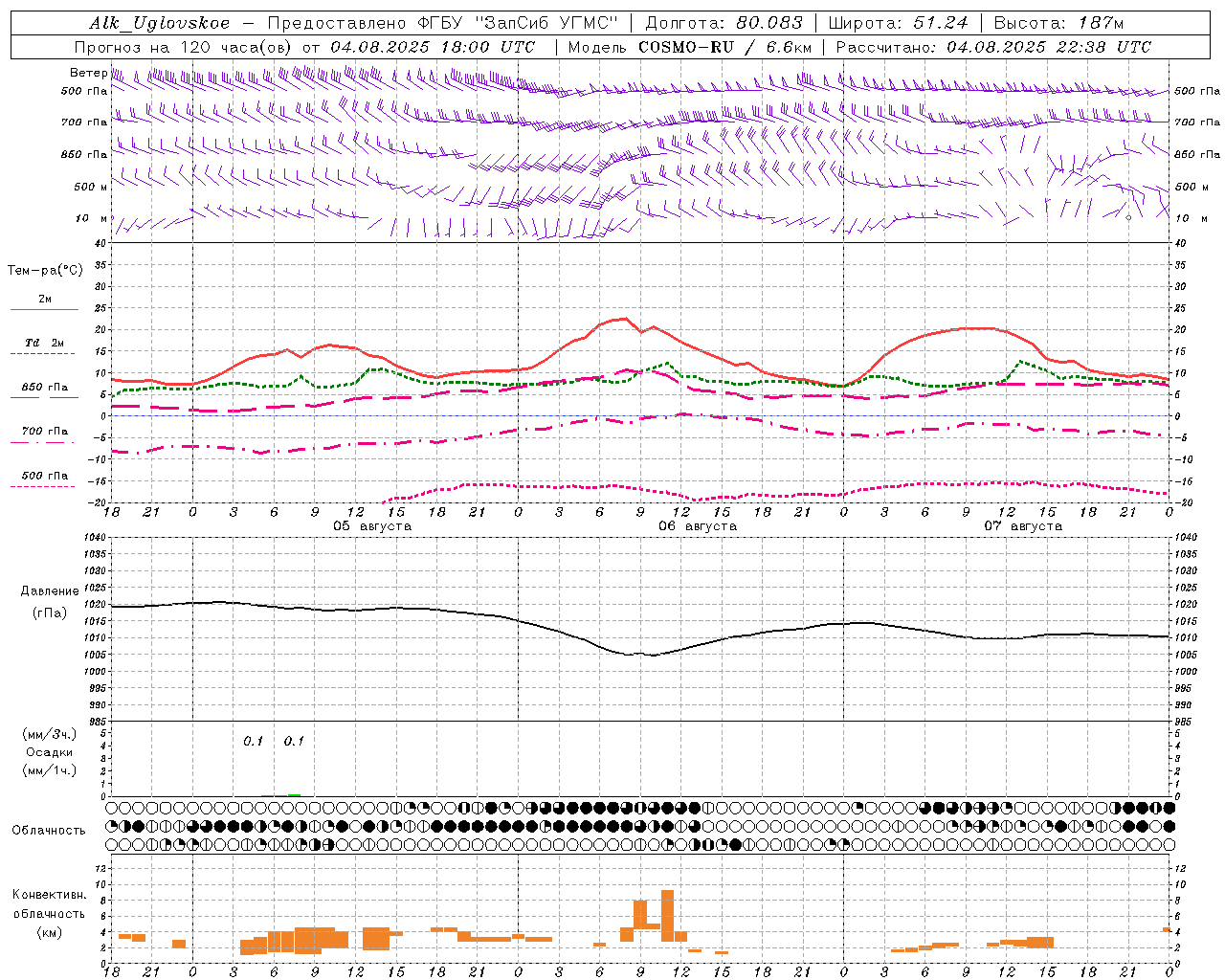Click left "850 гПа" wind level label

[x=84, y=154]
